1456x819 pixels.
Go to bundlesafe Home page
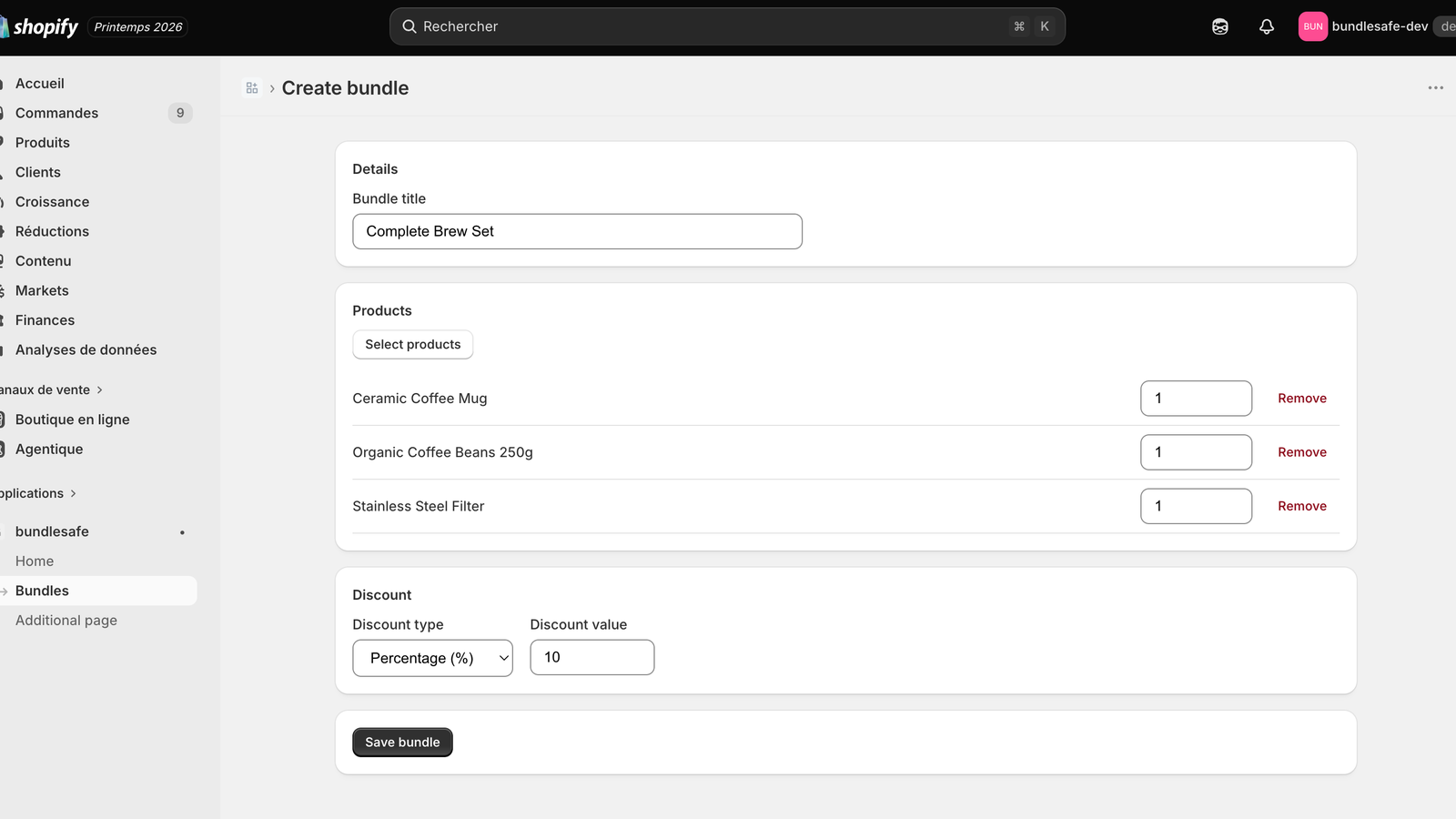click(35, 561)
